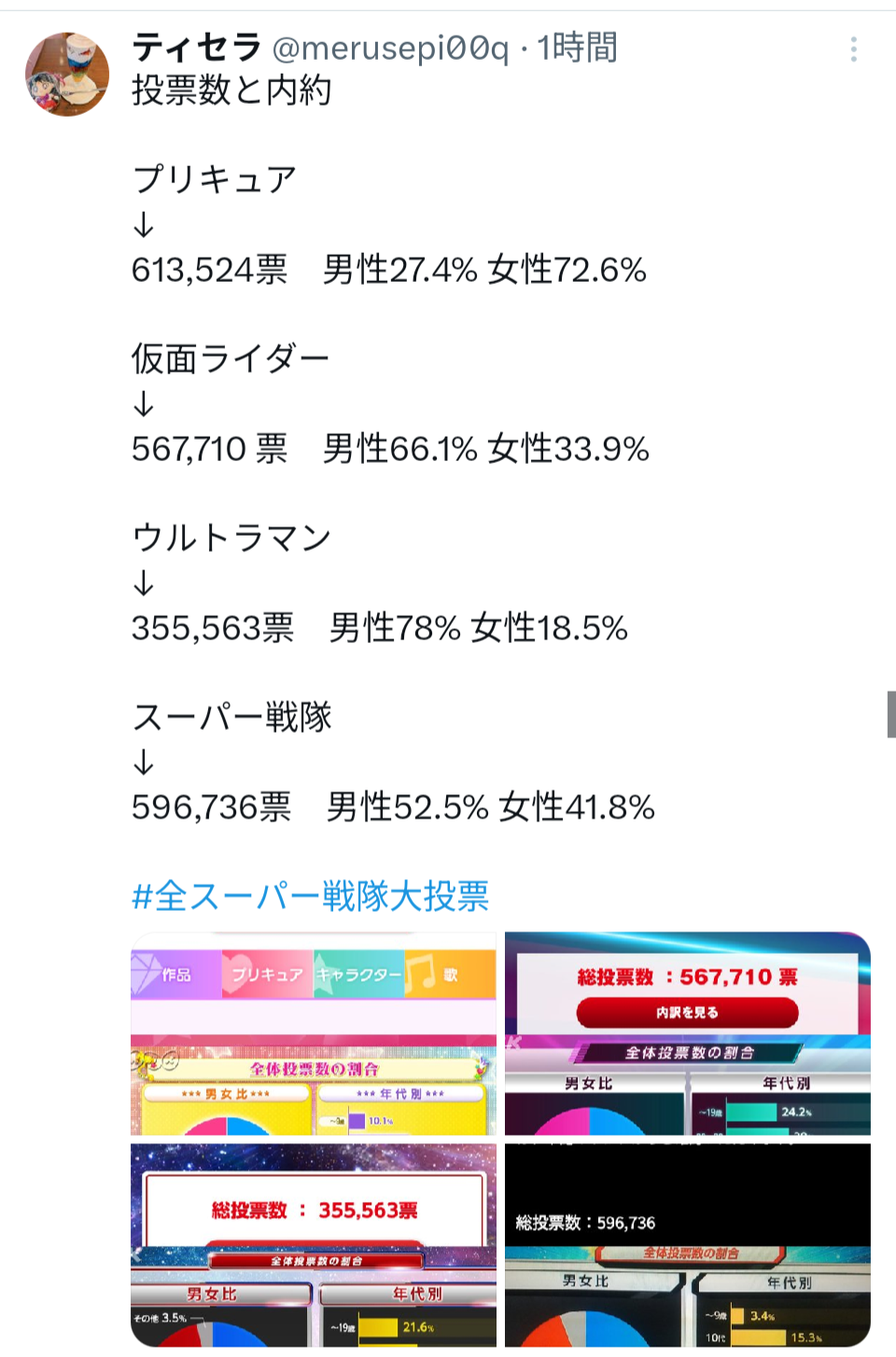
Task: Select the 歌 music note tab
Action: [450, 974]
